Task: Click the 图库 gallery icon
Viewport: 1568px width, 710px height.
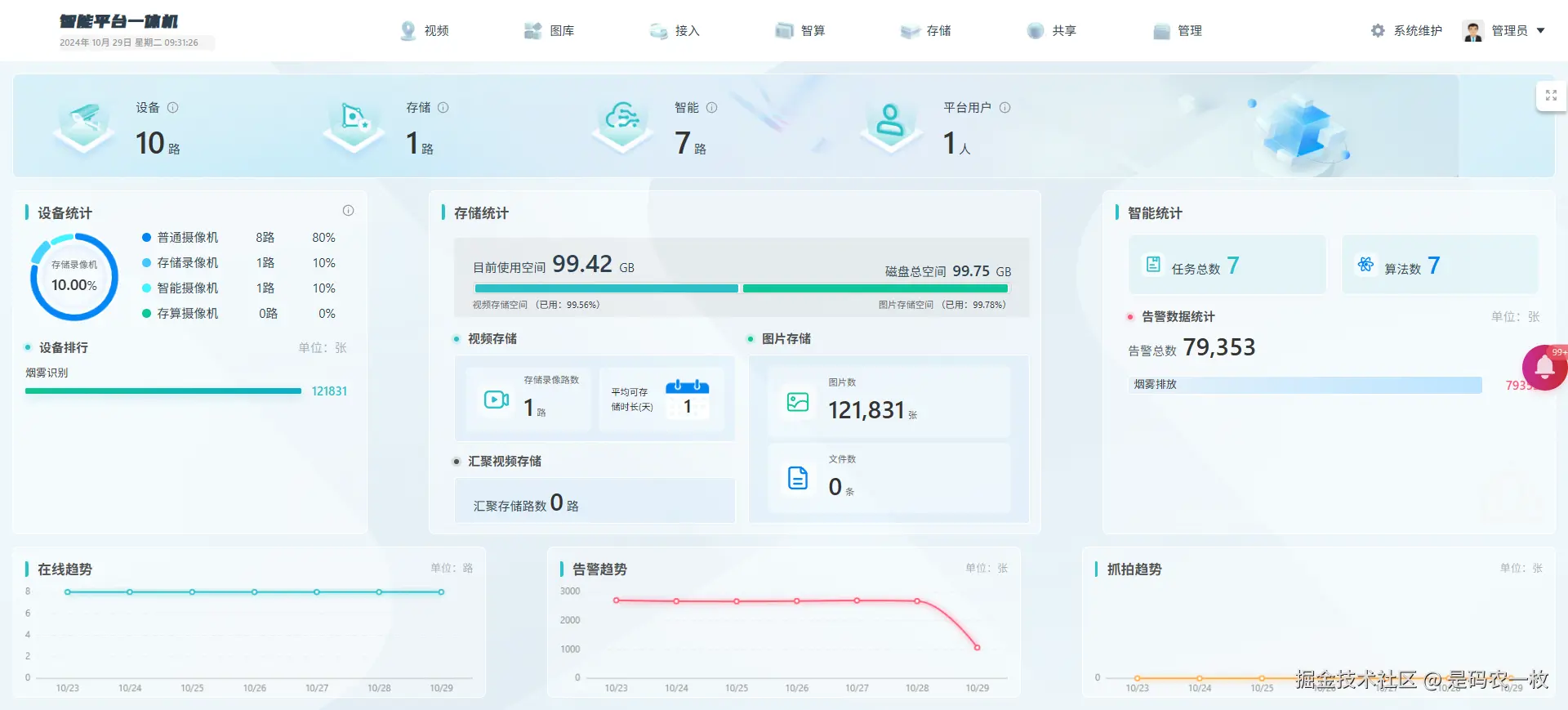Action: tap(533, 30)
